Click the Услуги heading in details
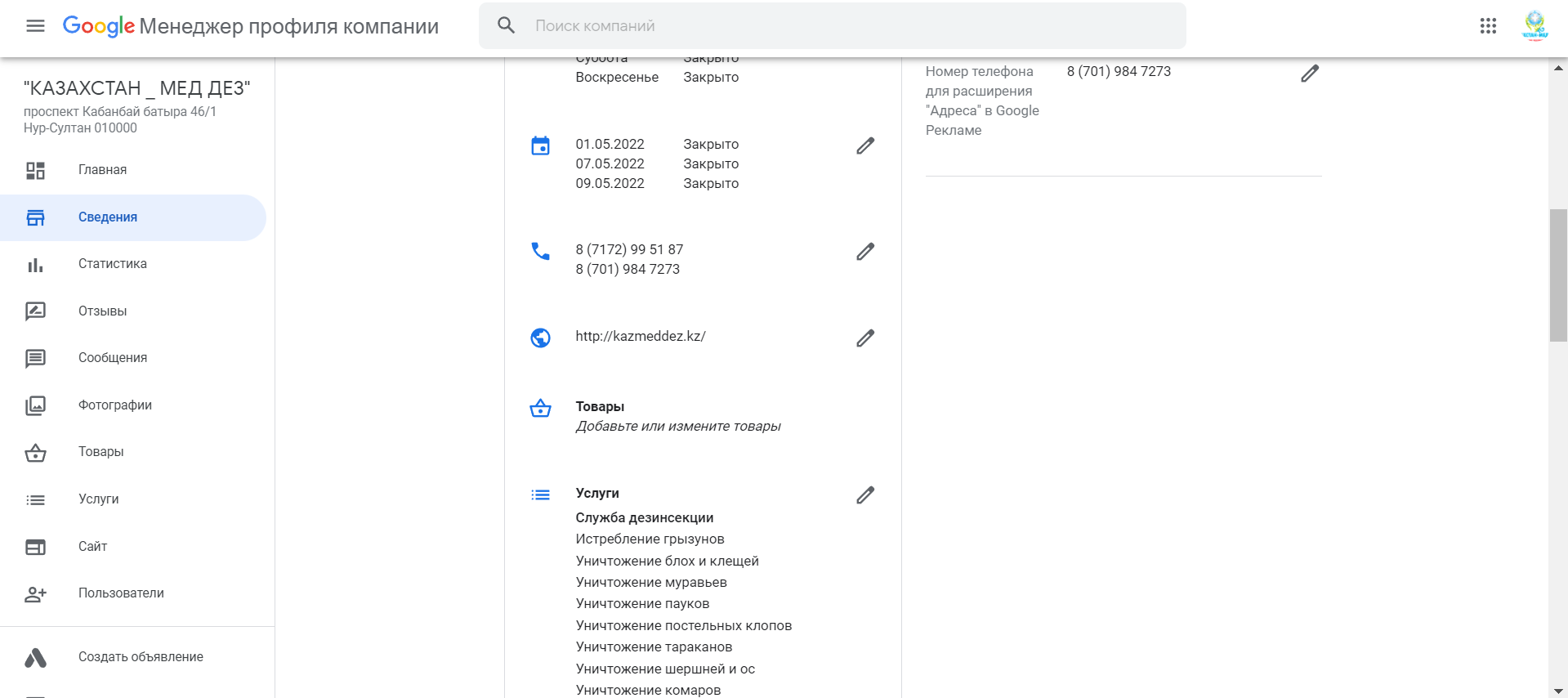 tap(597, 493)
